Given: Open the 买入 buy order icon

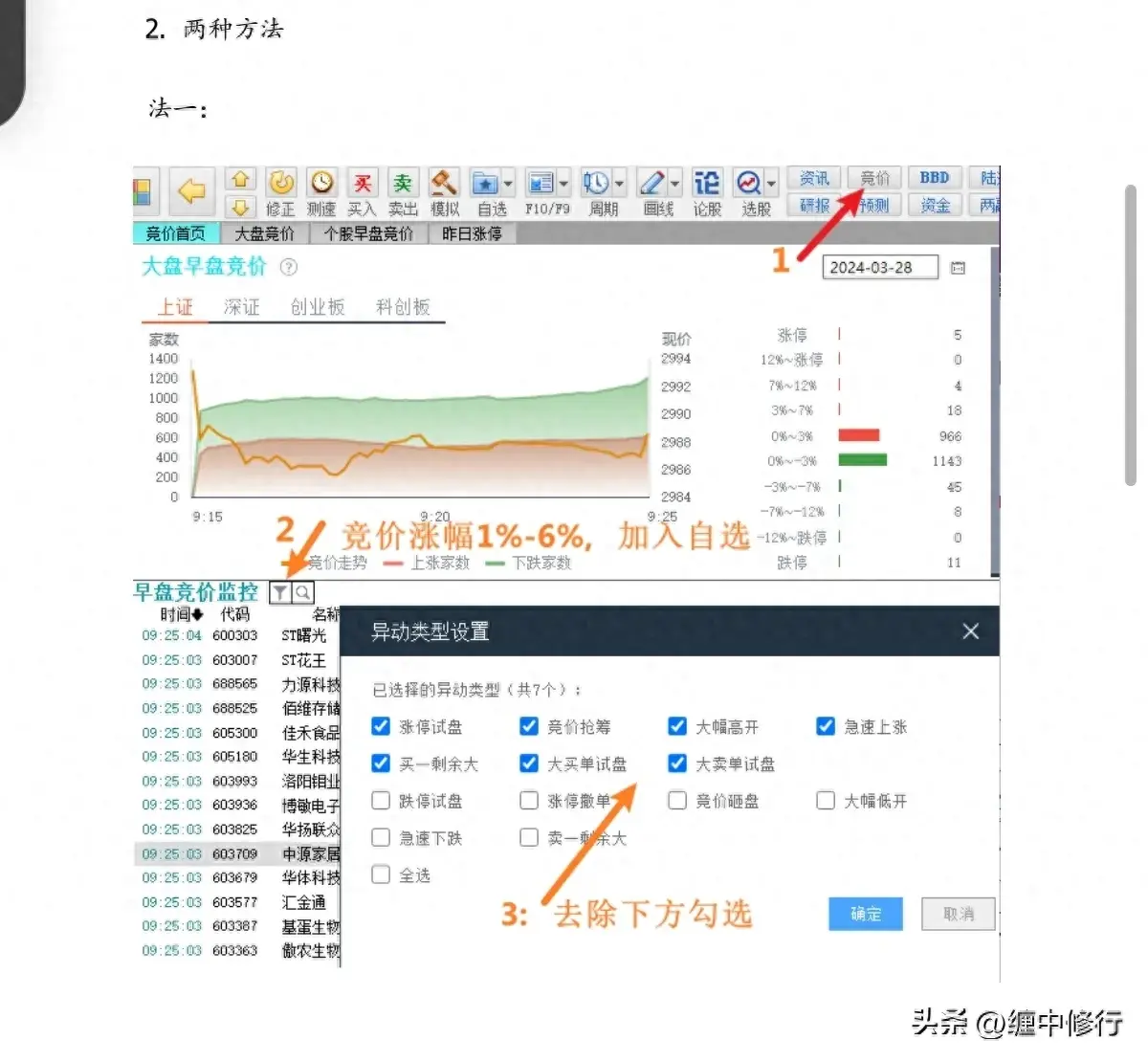Looking at the screenshot, I should pyautogui.click(x=363, y=192).
